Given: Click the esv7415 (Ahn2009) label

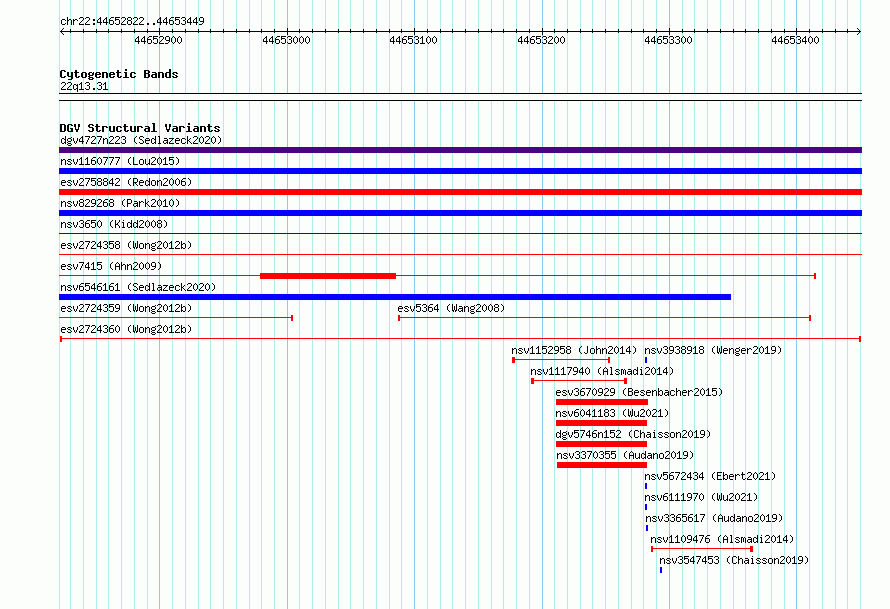Looking at the screenshot, I should click(x=111, y=266).
